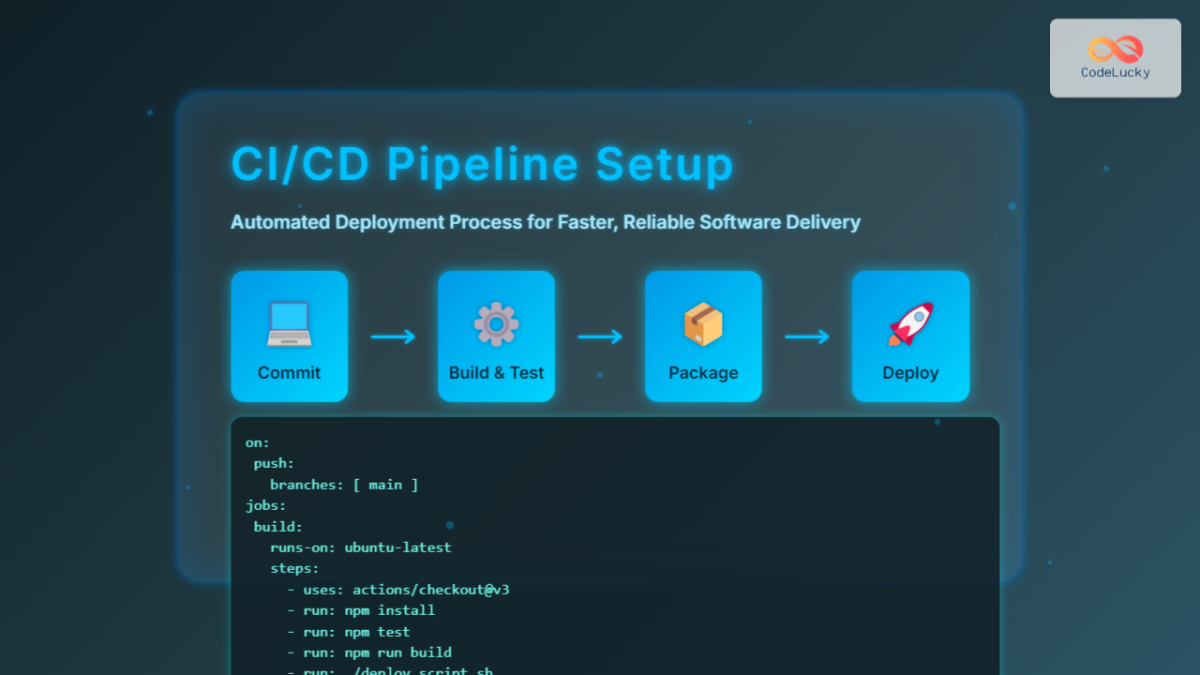The height and width of the screenshot is (675, 1200).
Task: Click the glowing blue background of Commit card
Action: coord(289,390)
